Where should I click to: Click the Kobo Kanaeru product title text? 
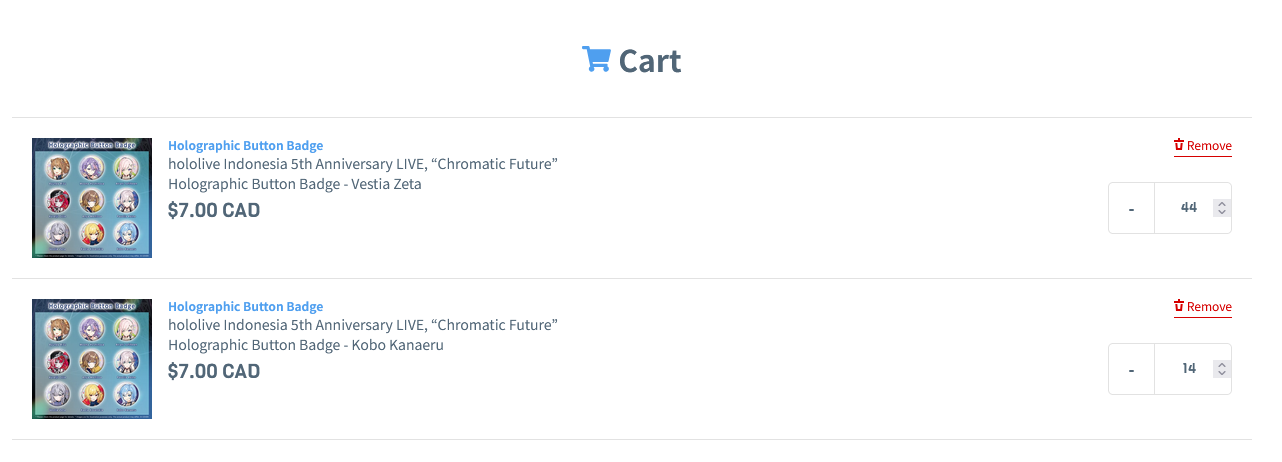(x=362, y=335)
